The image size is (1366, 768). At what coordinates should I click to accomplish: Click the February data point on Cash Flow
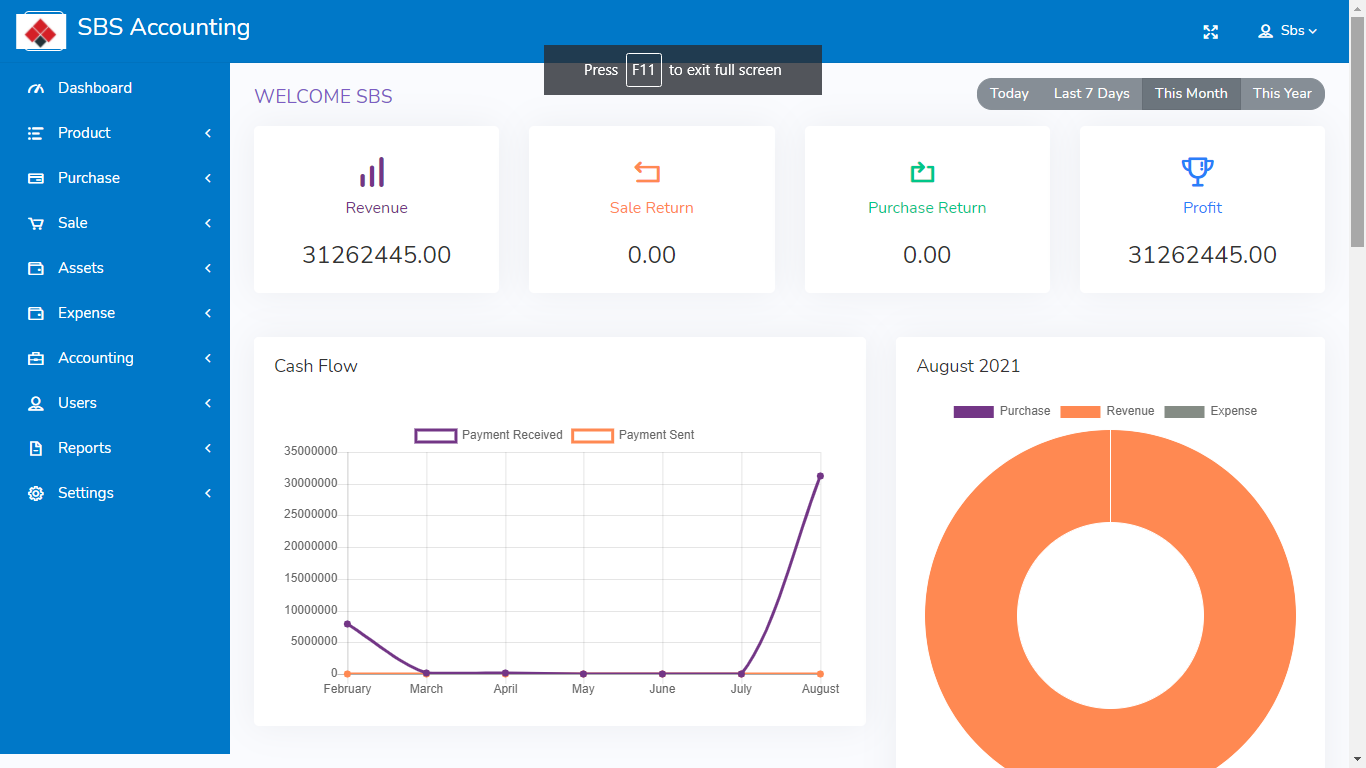pyautogui.click(x=347, y=624)
